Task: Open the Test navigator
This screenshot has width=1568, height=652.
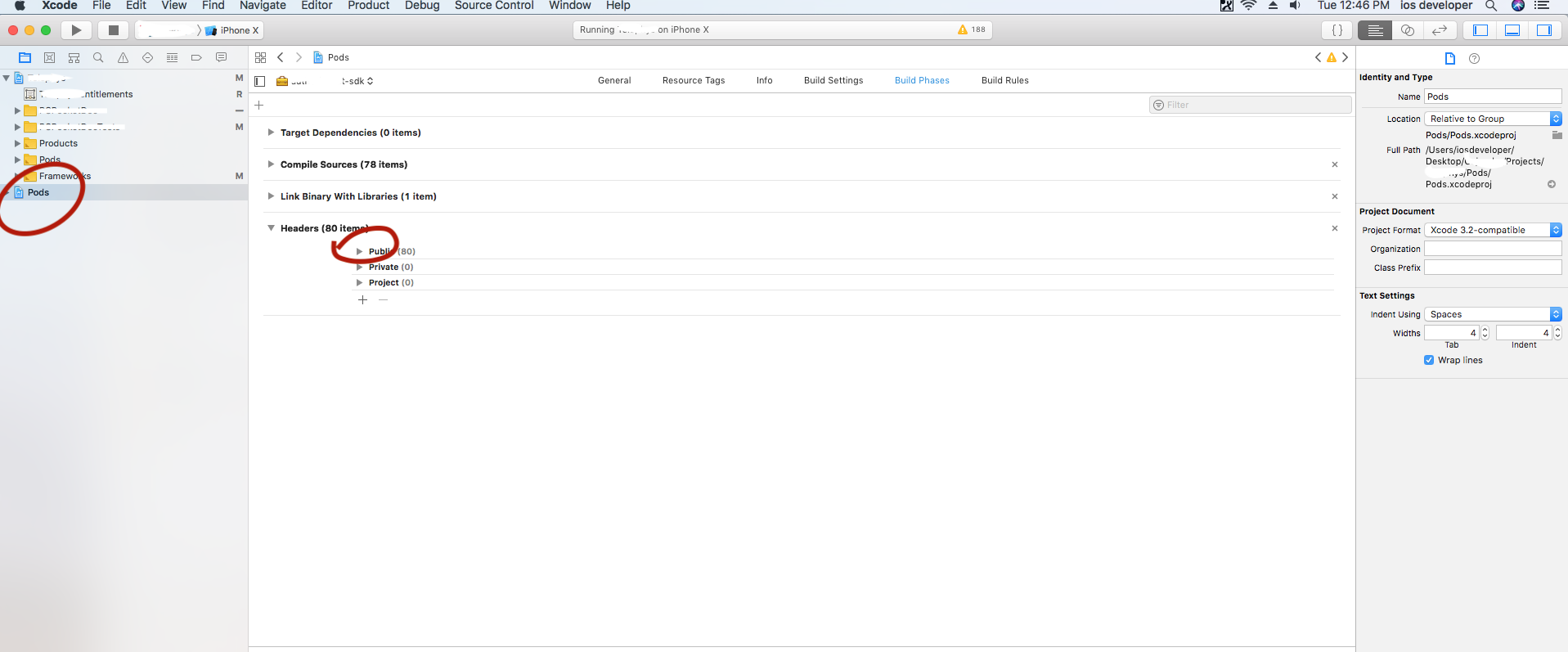Action: point(147,57)
